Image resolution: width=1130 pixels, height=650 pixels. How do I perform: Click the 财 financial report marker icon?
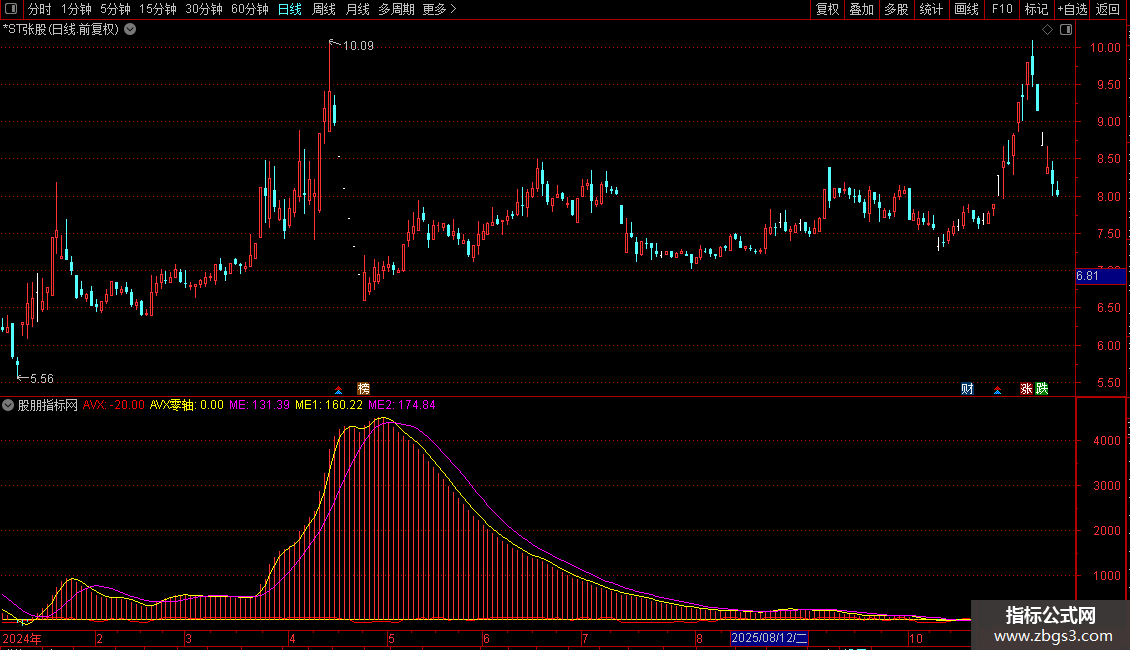967,389
